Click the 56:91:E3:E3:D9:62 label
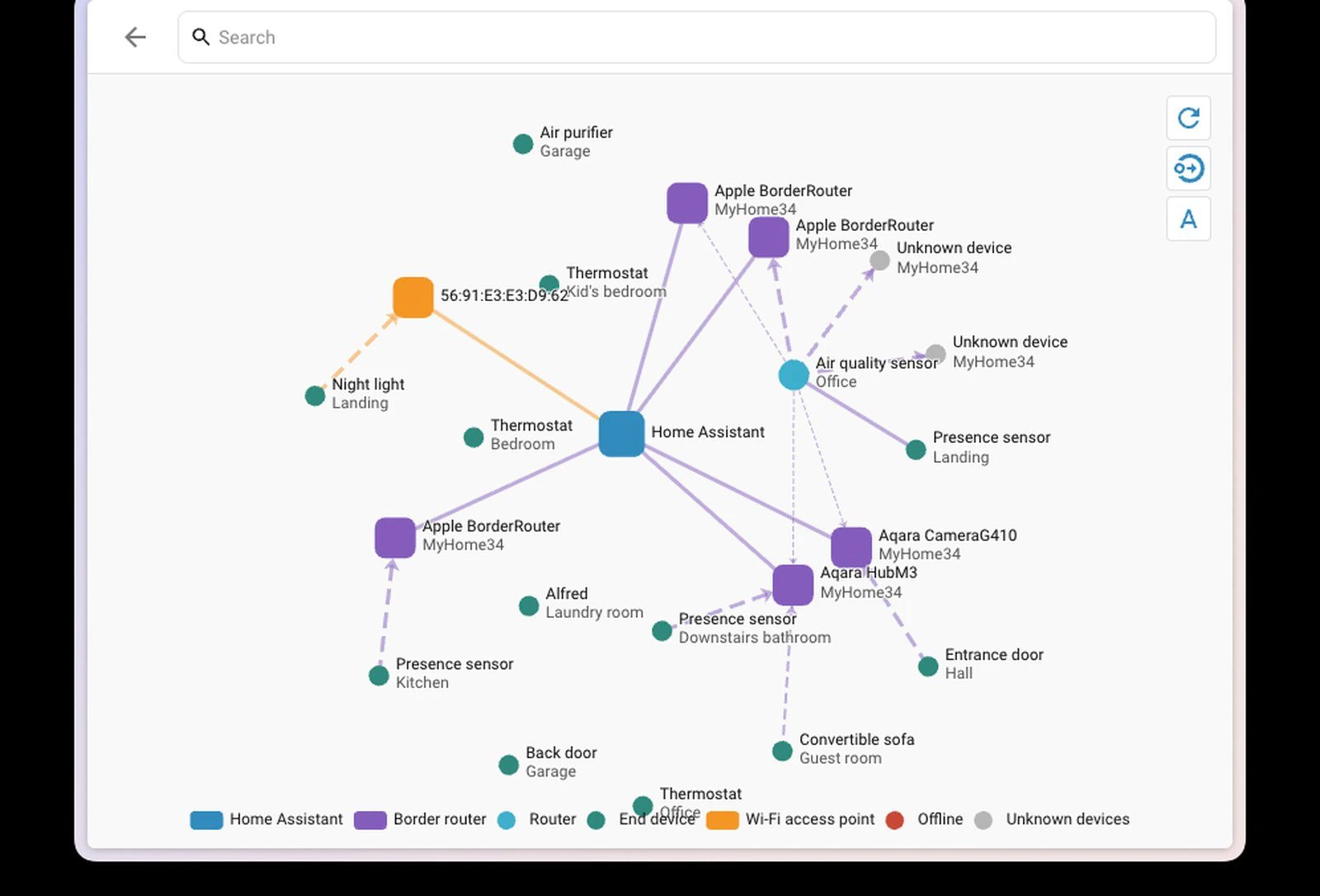Viewport: 1320px width, 896px height. point(504,295)
